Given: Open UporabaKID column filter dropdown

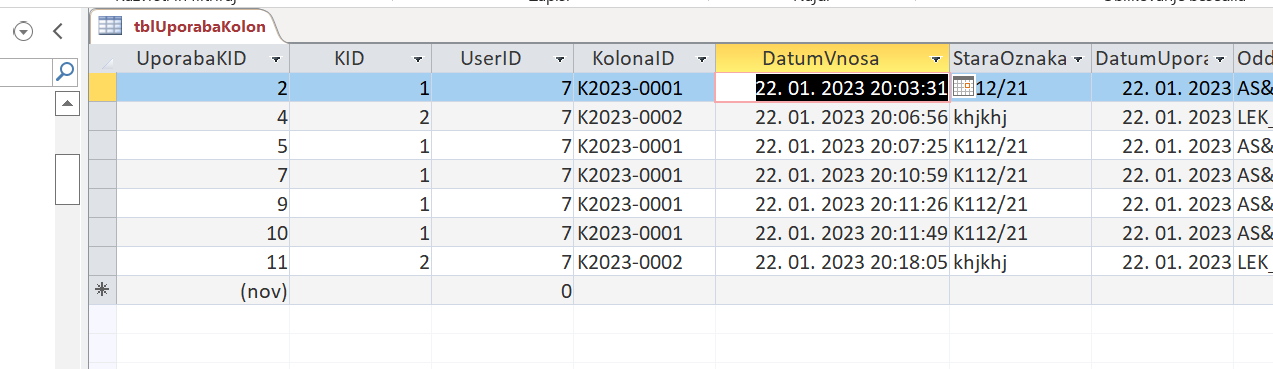Looking at the screenshot, I should click(275, 59).
